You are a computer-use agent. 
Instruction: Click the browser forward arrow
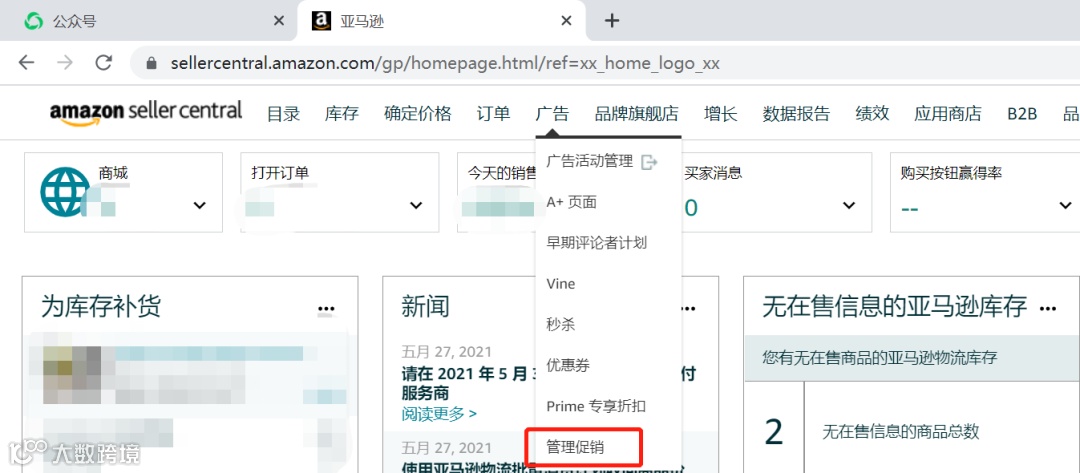[x=65, y=63]
